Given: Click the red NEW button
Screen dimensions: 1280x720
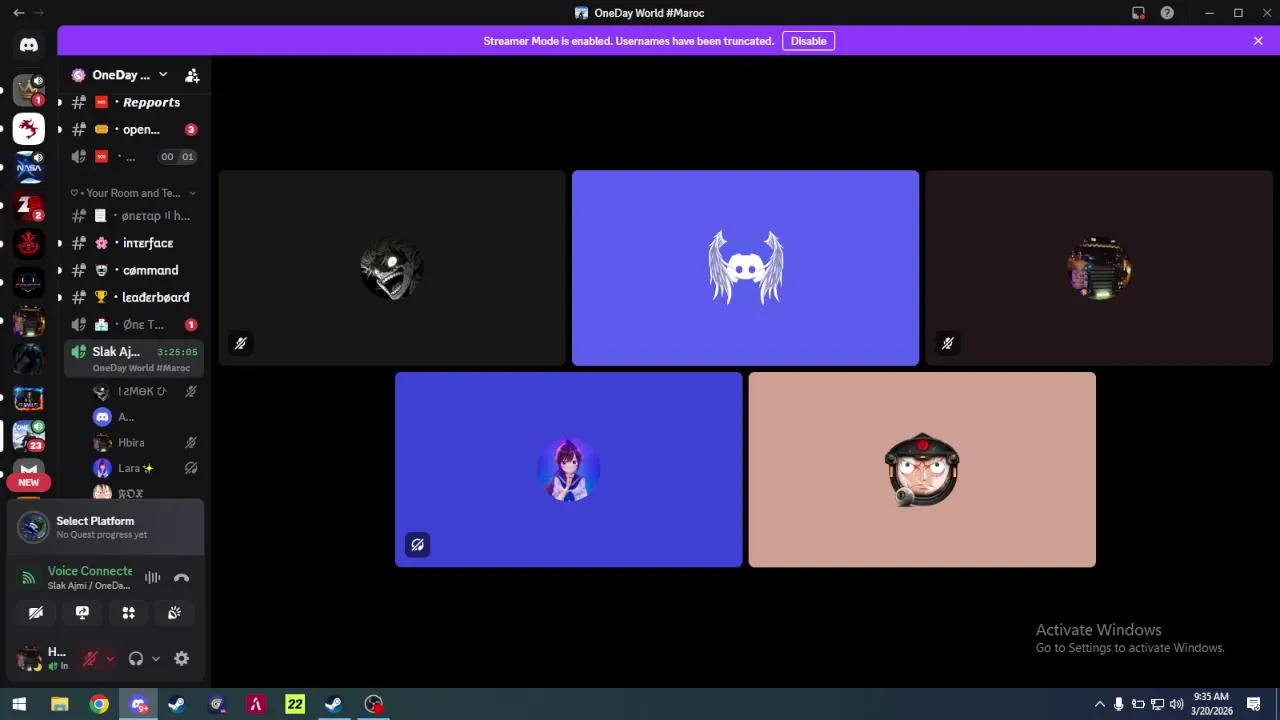Looking at the screenshot, I should tap(28, 482).
